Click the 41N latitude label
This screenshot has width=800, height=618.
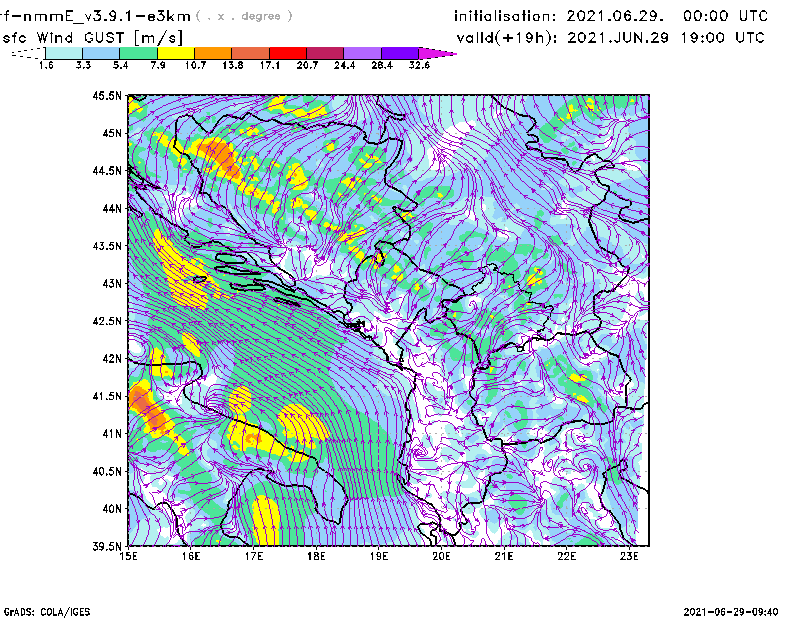tap(112, 434)
